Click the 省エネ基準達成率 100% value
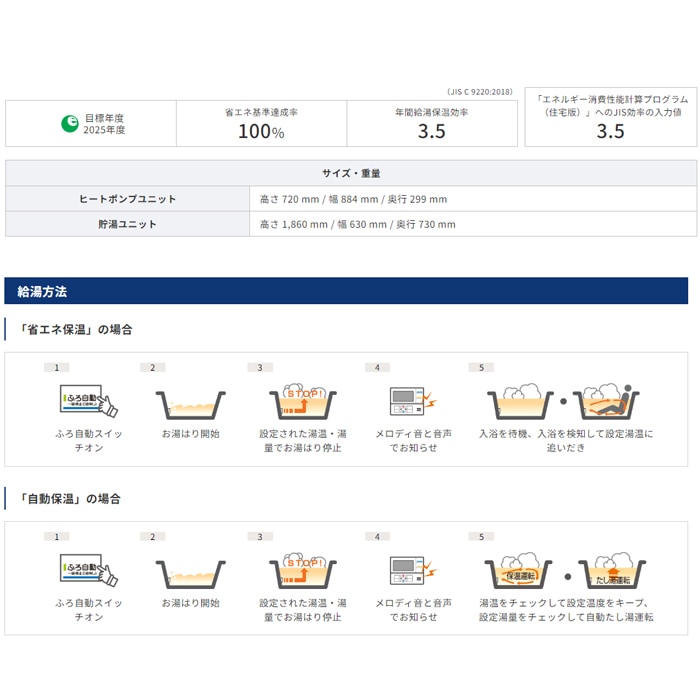 [x=261, y=131]
